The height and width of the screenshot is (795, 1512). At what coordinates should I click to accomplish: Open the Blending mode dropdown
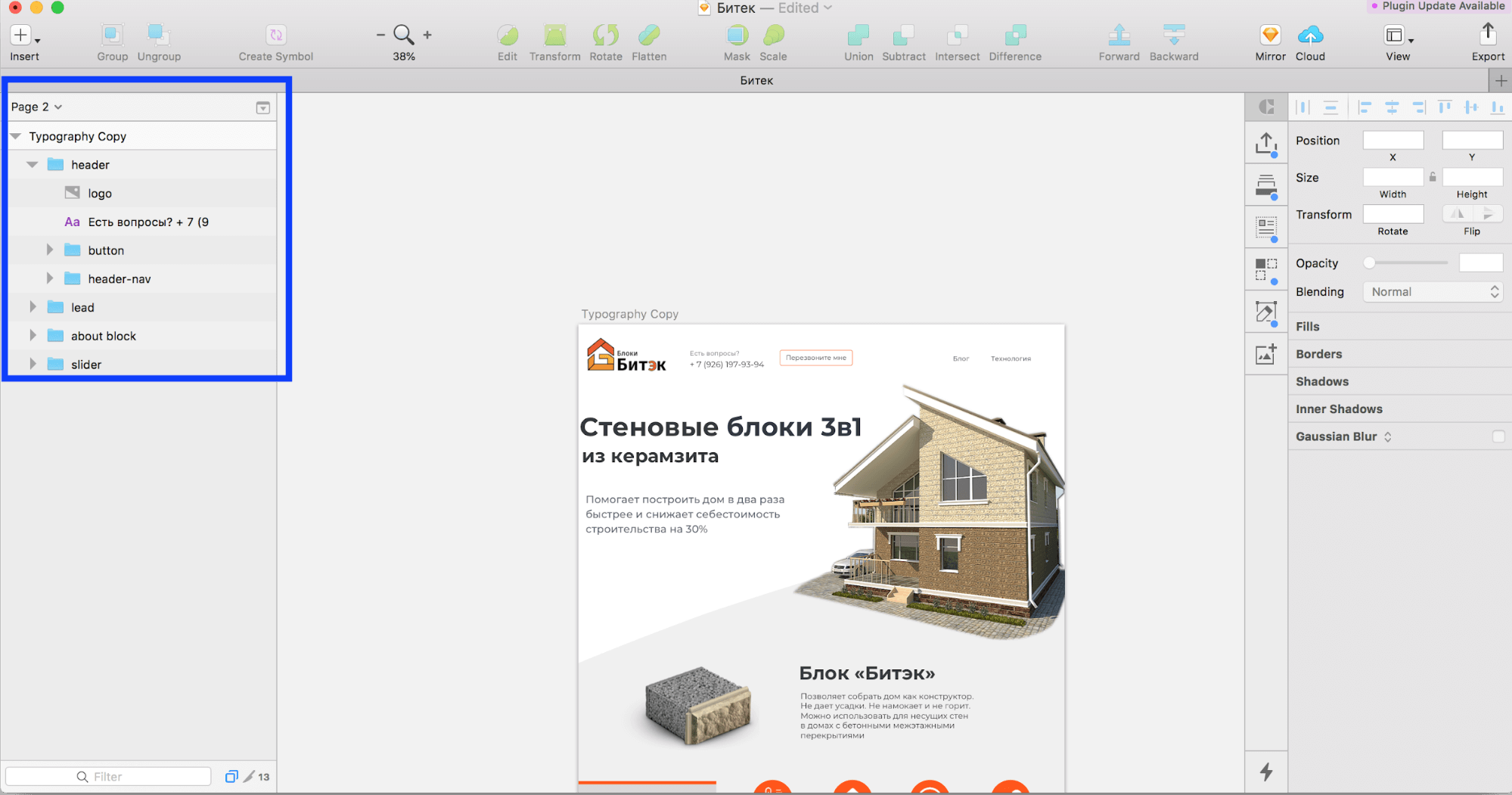pos(1433,292)
